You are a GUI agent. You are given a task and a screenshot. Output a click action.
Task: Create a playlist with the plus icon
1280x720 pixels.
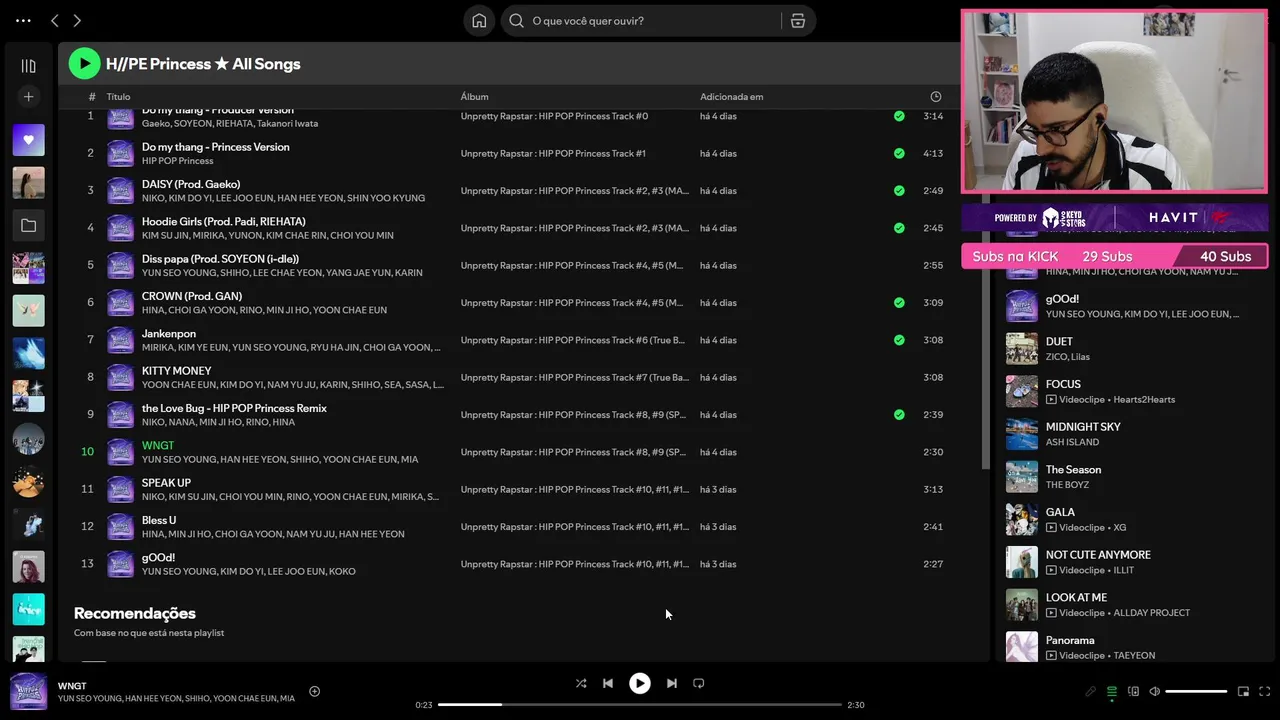click(28, 97)
